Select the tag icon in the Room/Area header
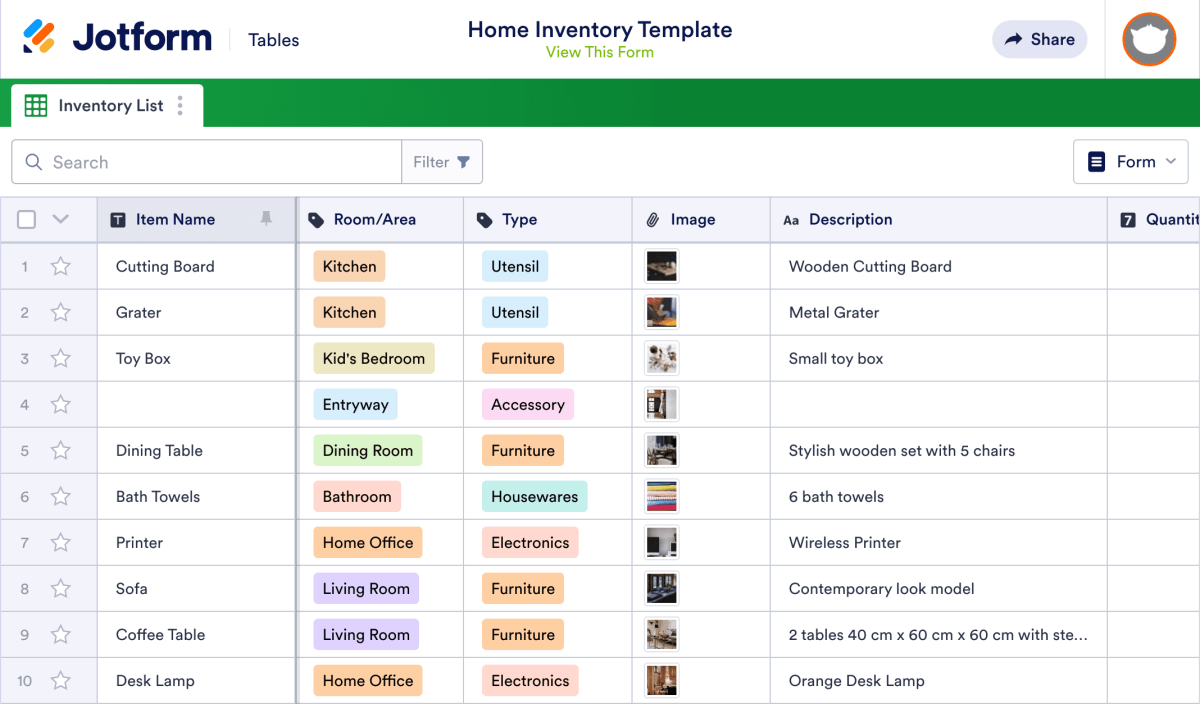This screenshot has height=704, width=1200. coord(316,219)
